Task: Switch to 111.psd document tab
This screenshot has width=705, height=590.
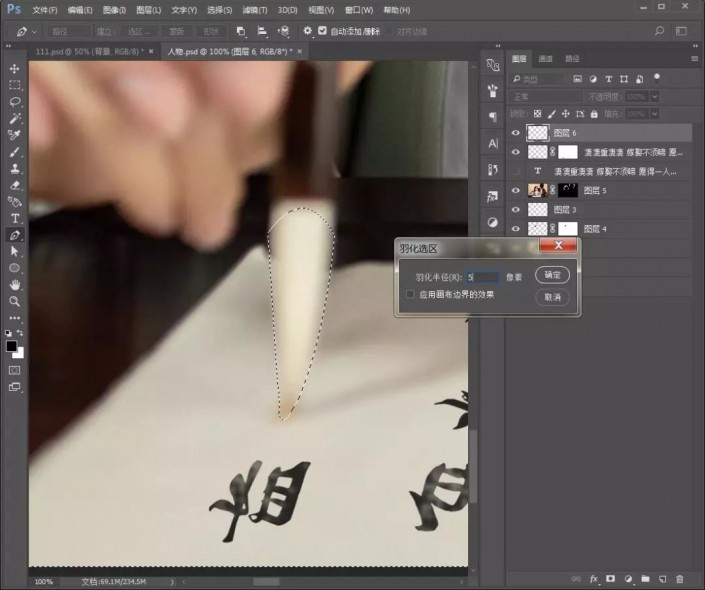Action: [x=89, y=51]
